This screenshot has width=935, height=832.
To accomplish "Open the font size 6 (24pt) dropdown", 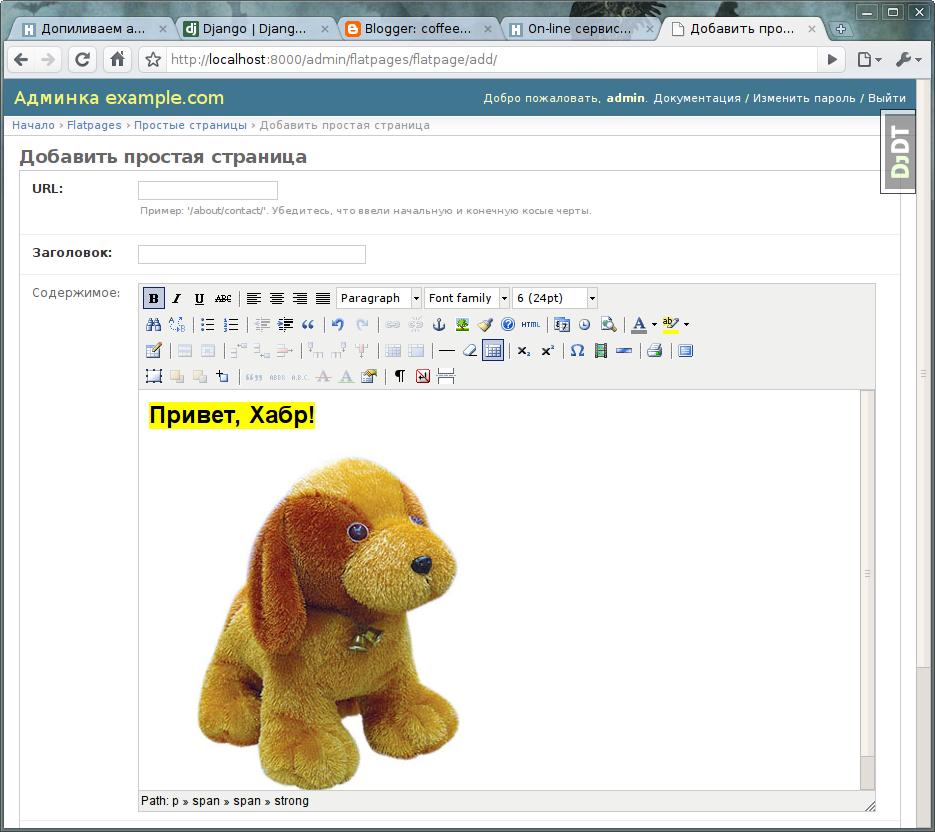I will pos(555,298).
